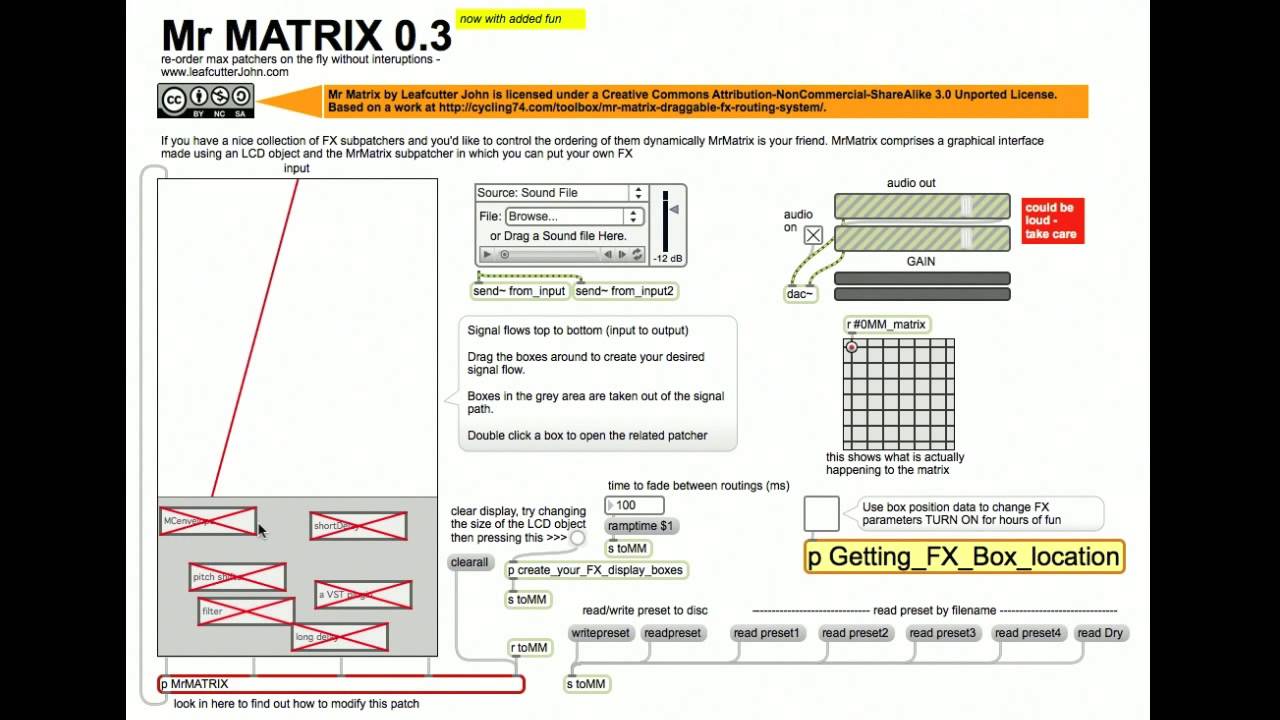This screenshot has height=720, width=1280.
Task: Select the a VST plugin FX box
Action: pos(363,595)
